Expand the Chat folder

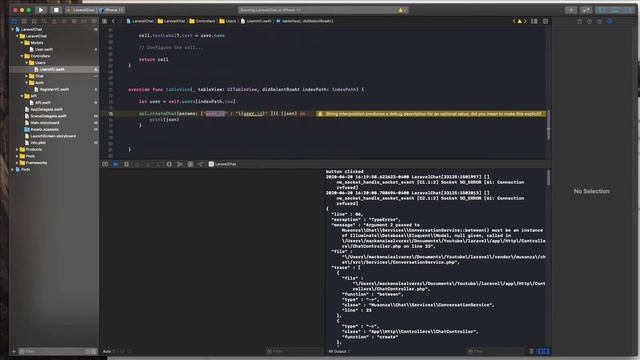(x=27, y=76)
